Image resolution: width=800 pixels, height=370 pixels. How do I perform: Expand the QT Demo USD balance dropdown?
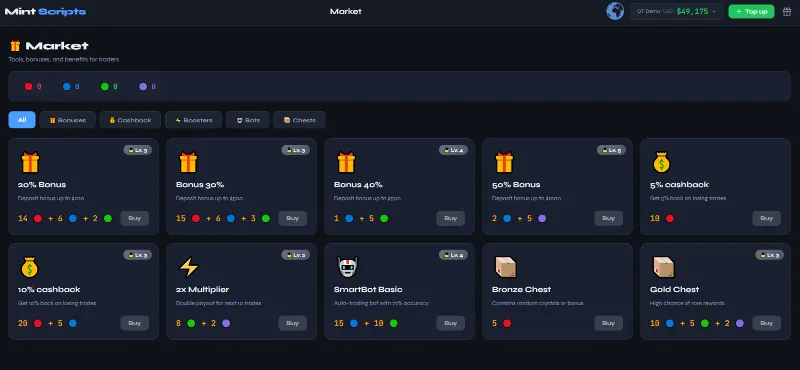(677, 11)
